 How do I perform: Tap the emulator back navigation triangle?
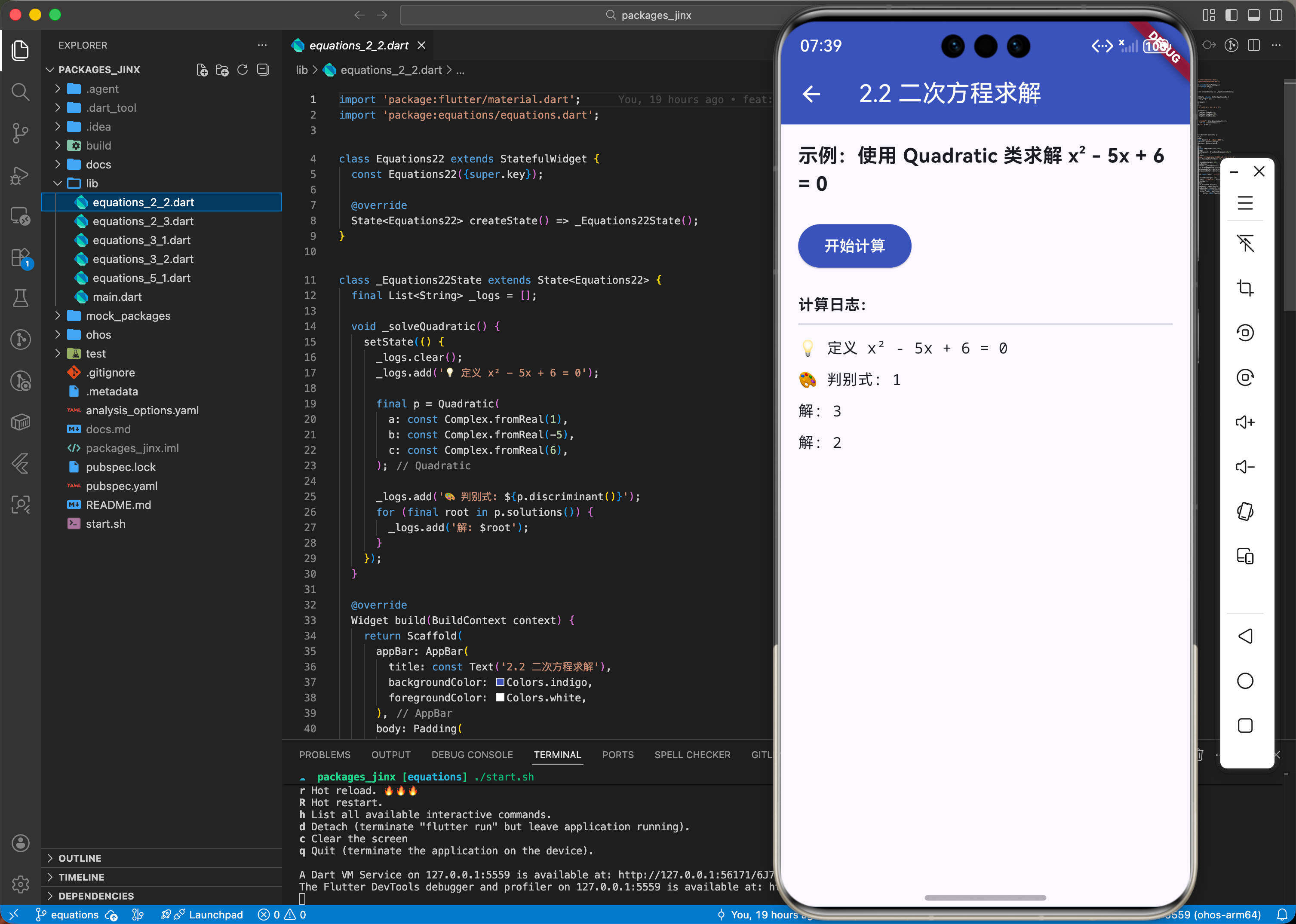point(1245,636)
